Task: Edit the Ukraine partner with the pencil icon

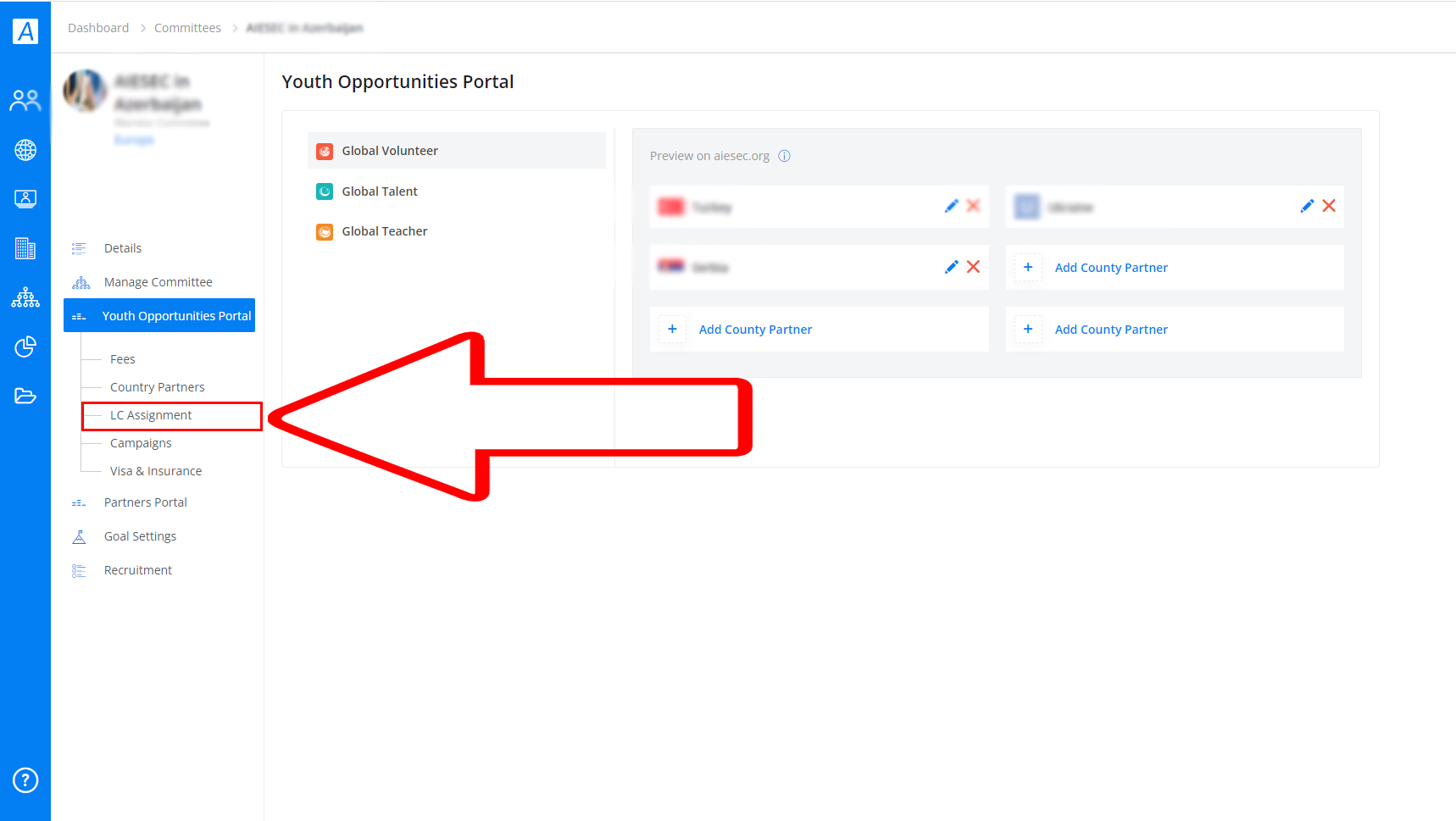Action: point(1307,206)
